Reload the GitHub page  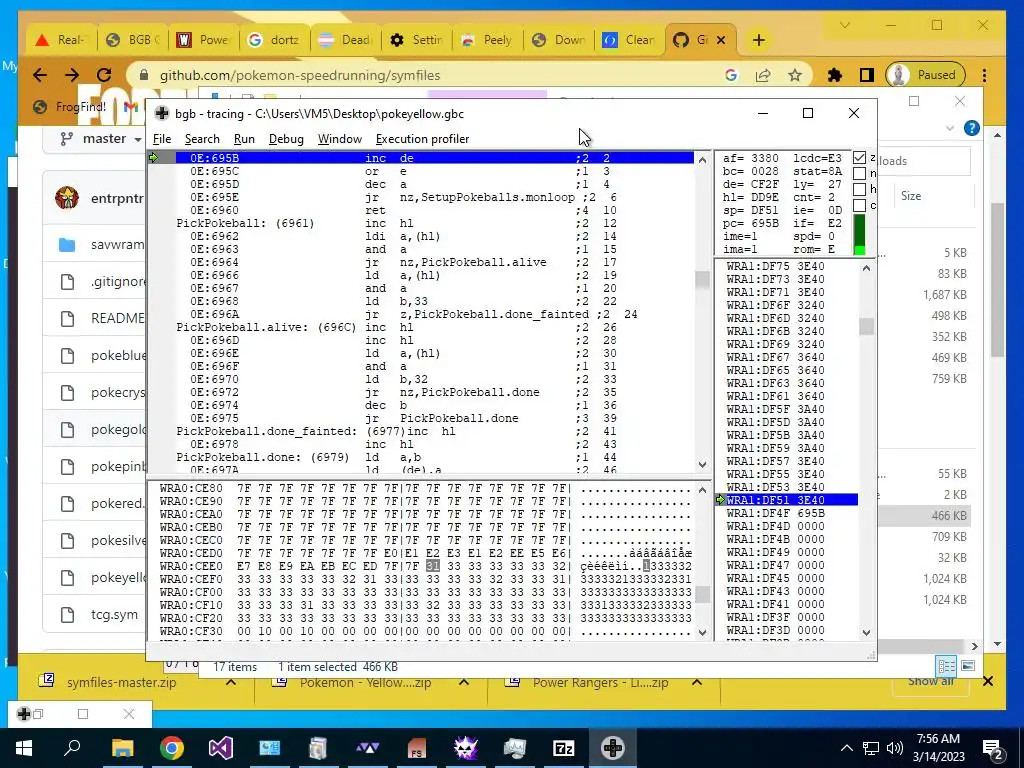point(104,75)
